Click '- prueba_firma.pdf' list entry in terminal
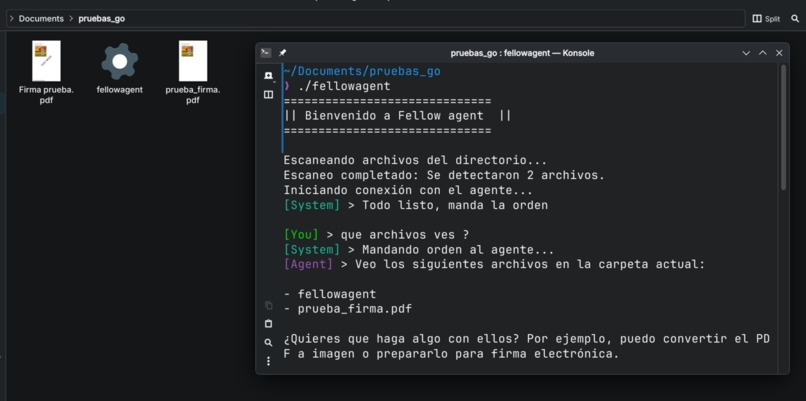 (x=348, y=309)
